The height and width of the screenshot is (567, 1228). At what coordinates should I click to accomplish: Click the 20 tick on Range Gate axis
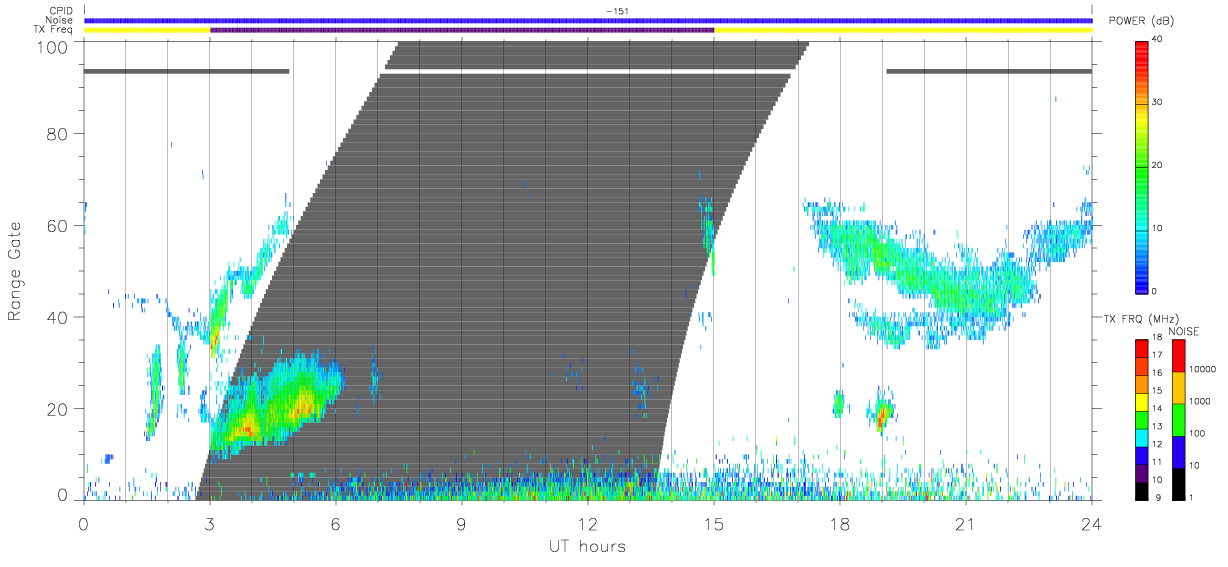(x=58, y=409)
